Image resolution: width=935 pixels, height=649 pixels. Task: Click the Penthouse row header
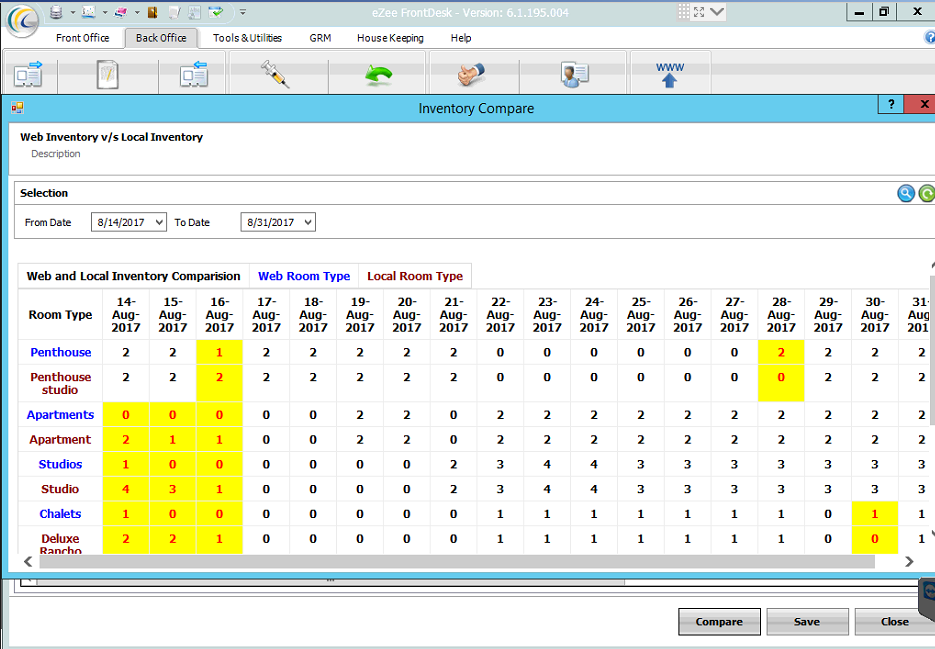[61, 352]
